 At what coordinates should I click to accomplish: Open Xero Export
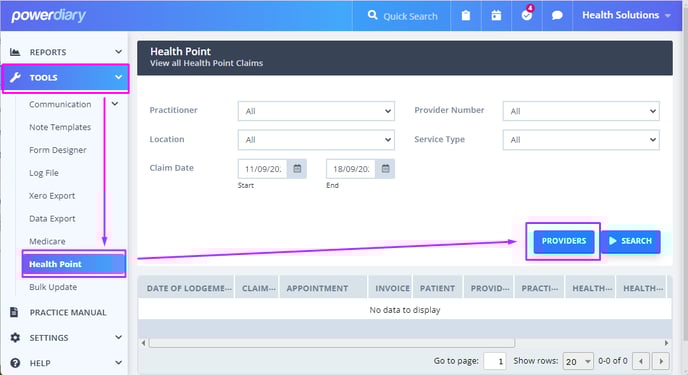[x=52, y=196]
